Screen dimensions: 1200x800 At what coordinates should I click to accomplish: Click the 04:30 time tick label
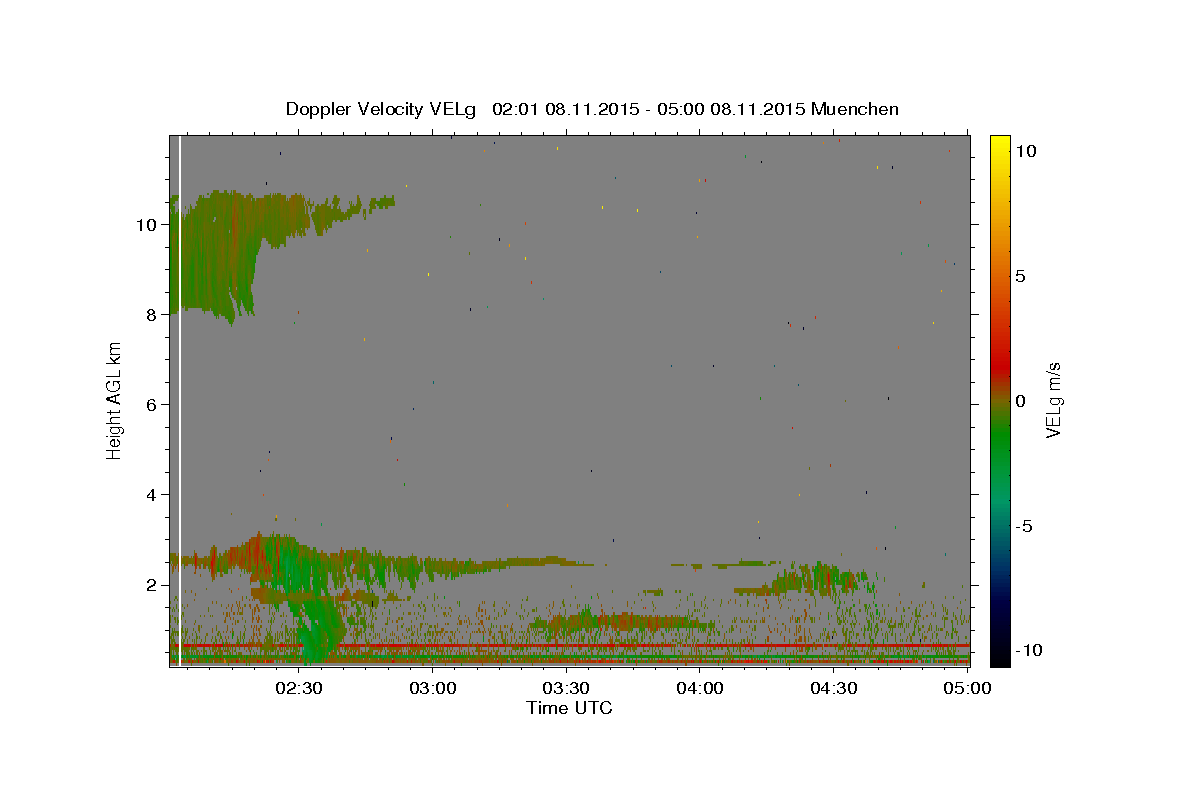833,688
